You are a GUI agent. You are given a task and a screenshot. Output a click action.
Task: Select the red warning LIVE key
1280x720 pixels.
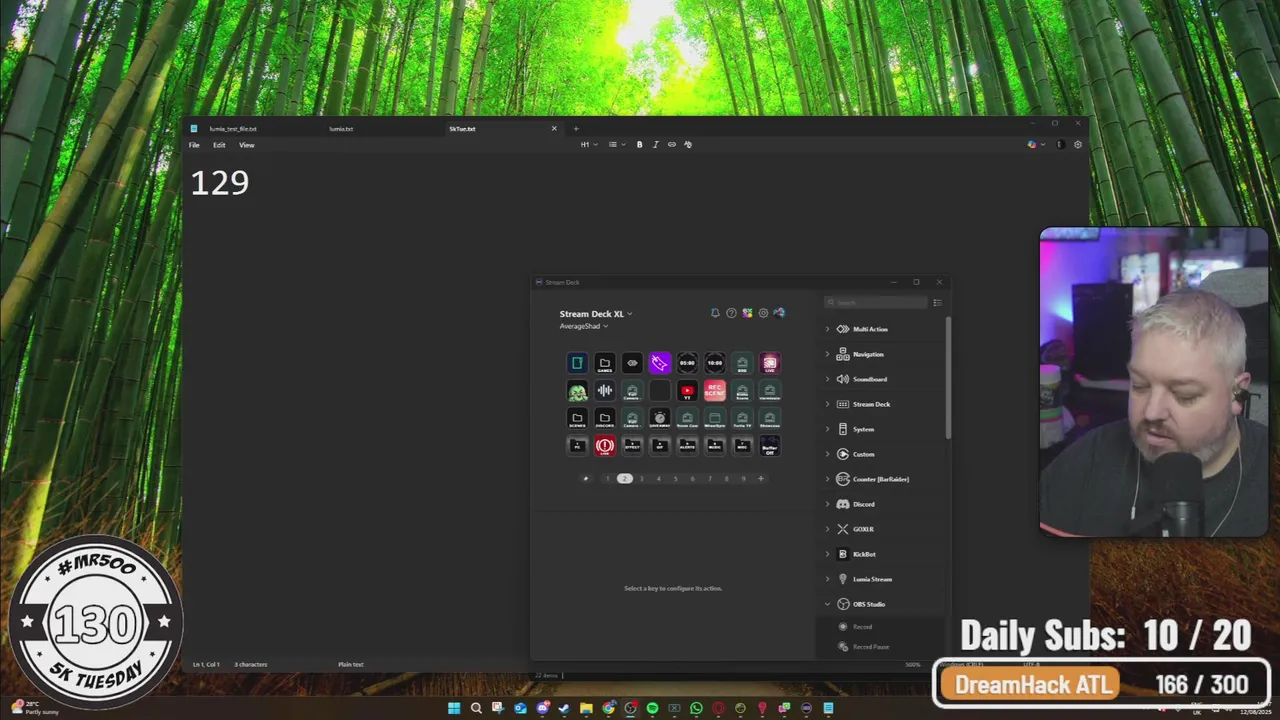[604, 446]
